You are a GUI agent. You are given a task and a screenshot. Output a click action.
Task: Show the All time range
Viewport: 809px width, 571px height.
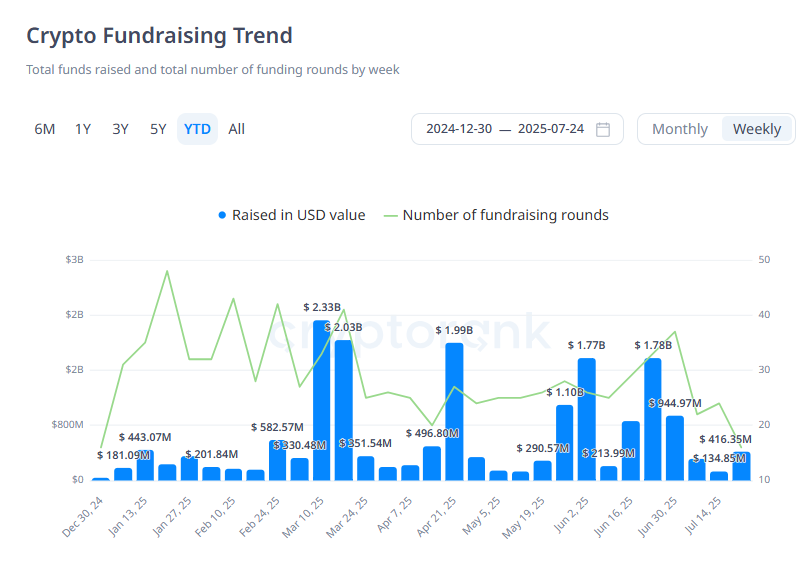[x=236, y=129]
